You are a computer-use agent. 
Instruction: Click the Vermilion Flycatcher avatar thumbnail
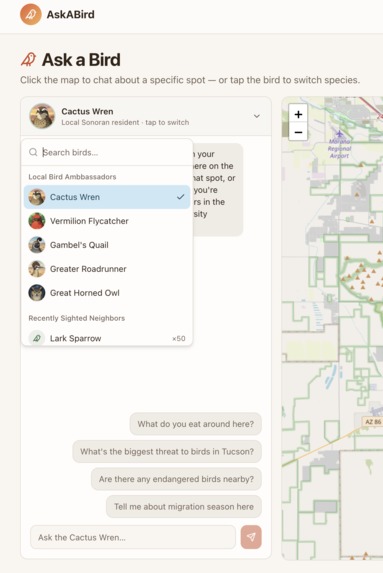point(37,221)
